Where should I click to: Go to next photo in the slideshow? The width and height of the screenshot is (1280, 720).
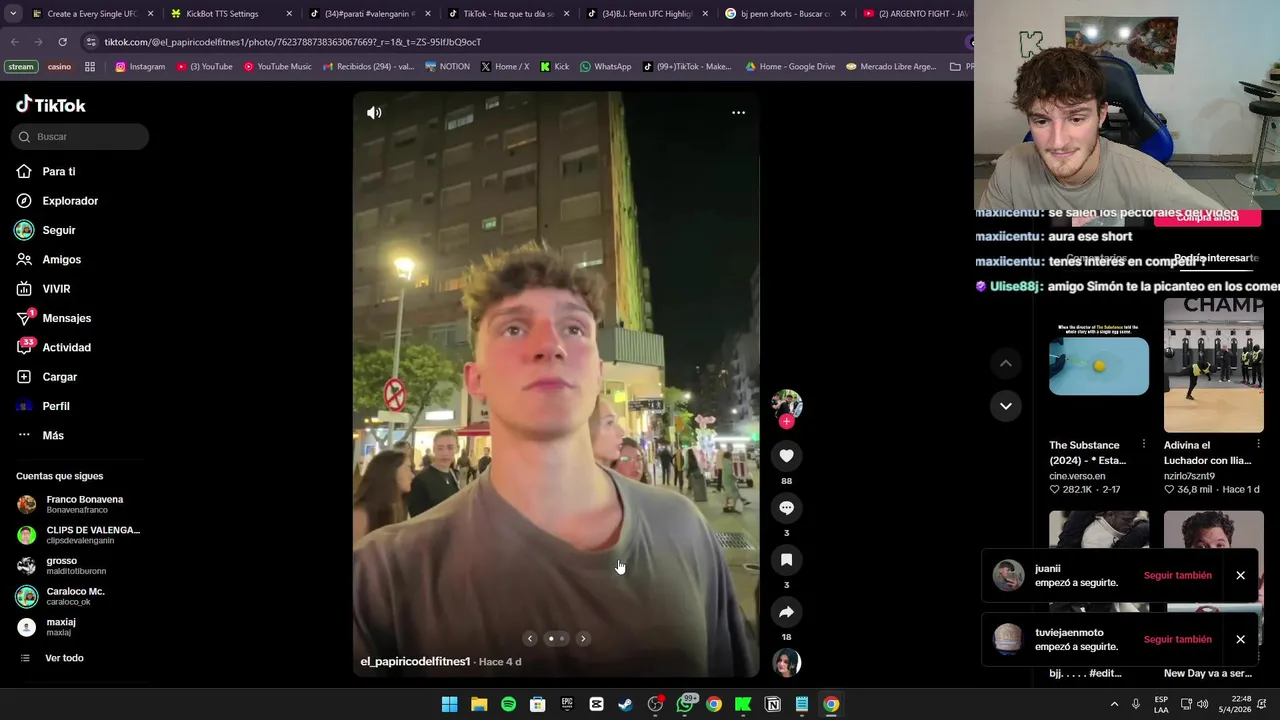583,638
